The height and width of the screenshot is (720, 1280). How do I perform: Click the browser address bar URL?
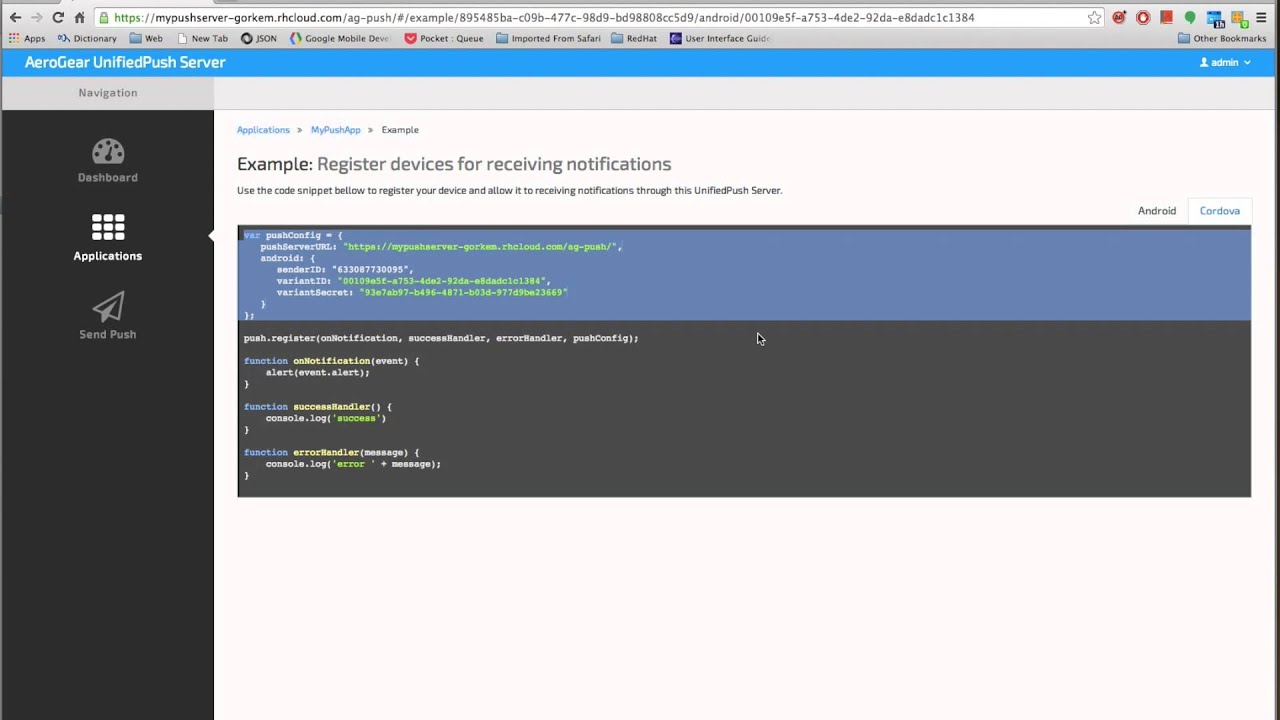(544, 17)
